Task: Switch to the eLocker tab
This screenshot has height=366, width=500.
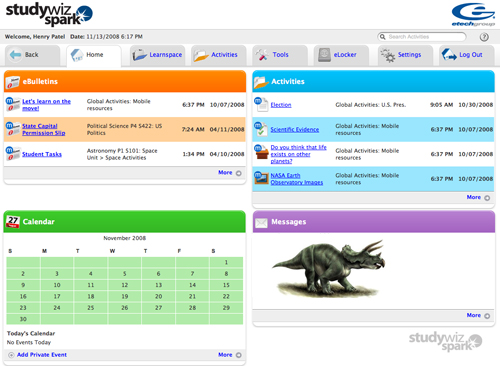Action: tap(341, 55)
